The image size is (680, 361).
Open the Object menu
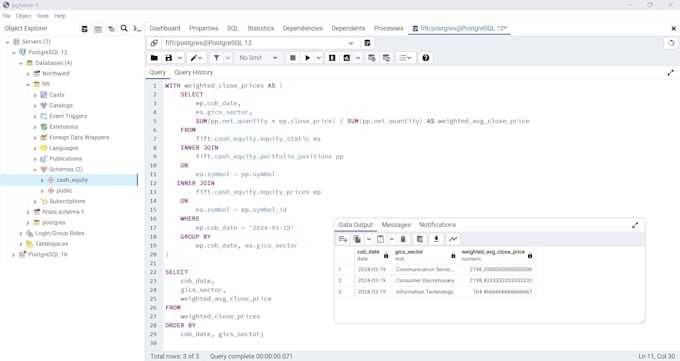pyautogui.click(x=23, y=16)
